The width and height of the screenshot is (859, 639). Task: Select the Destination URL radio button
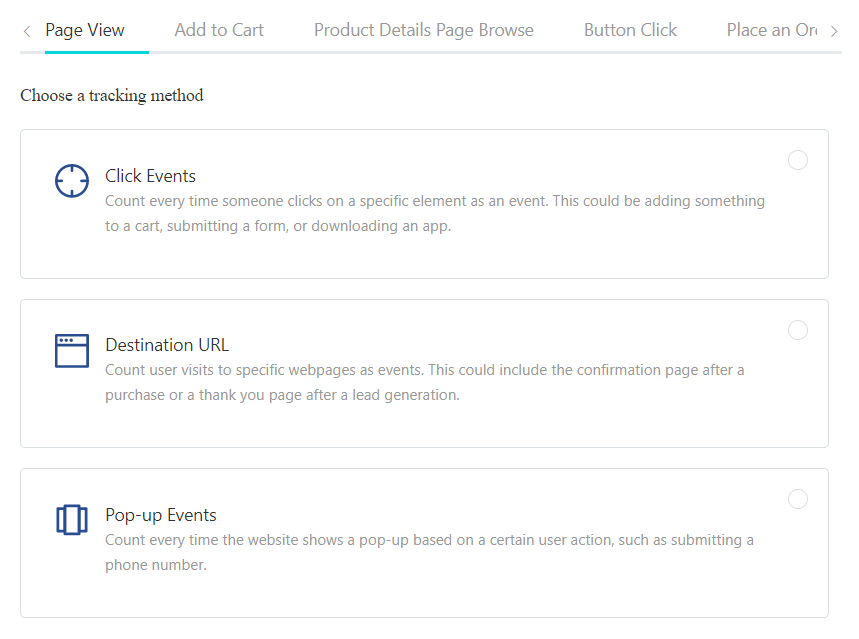(798, 330)
